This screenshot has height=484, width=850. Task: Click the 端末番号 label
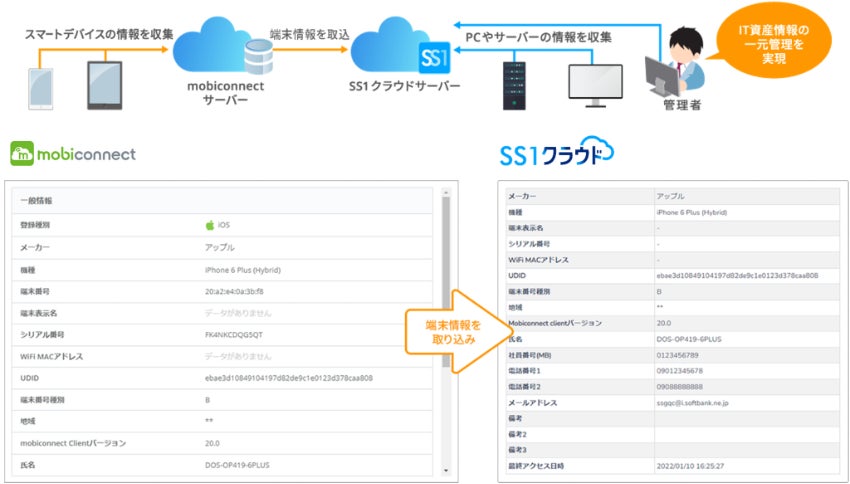[35, 292]
